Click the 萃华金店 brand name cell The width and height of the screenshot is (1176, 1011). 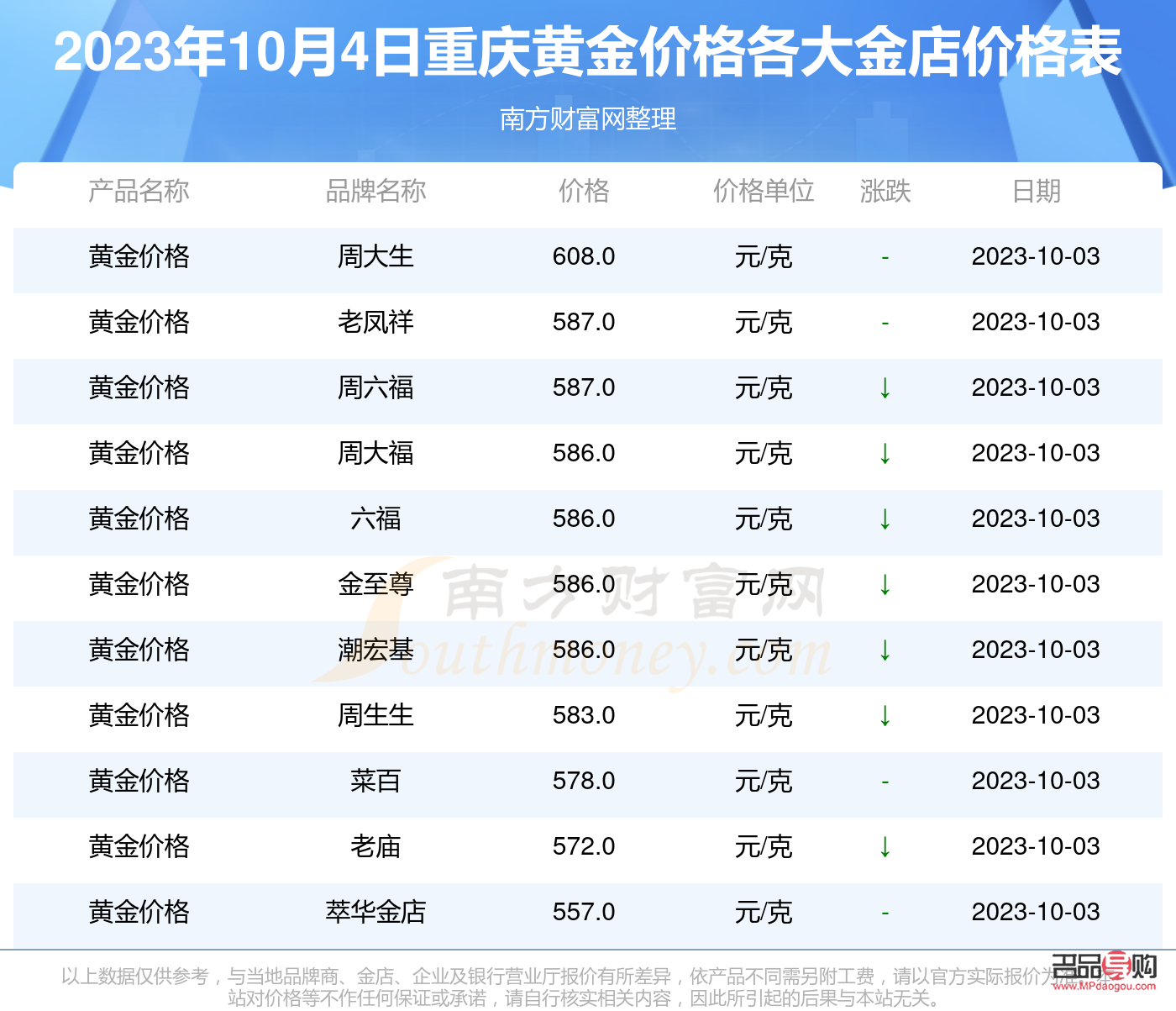(377, 911)
